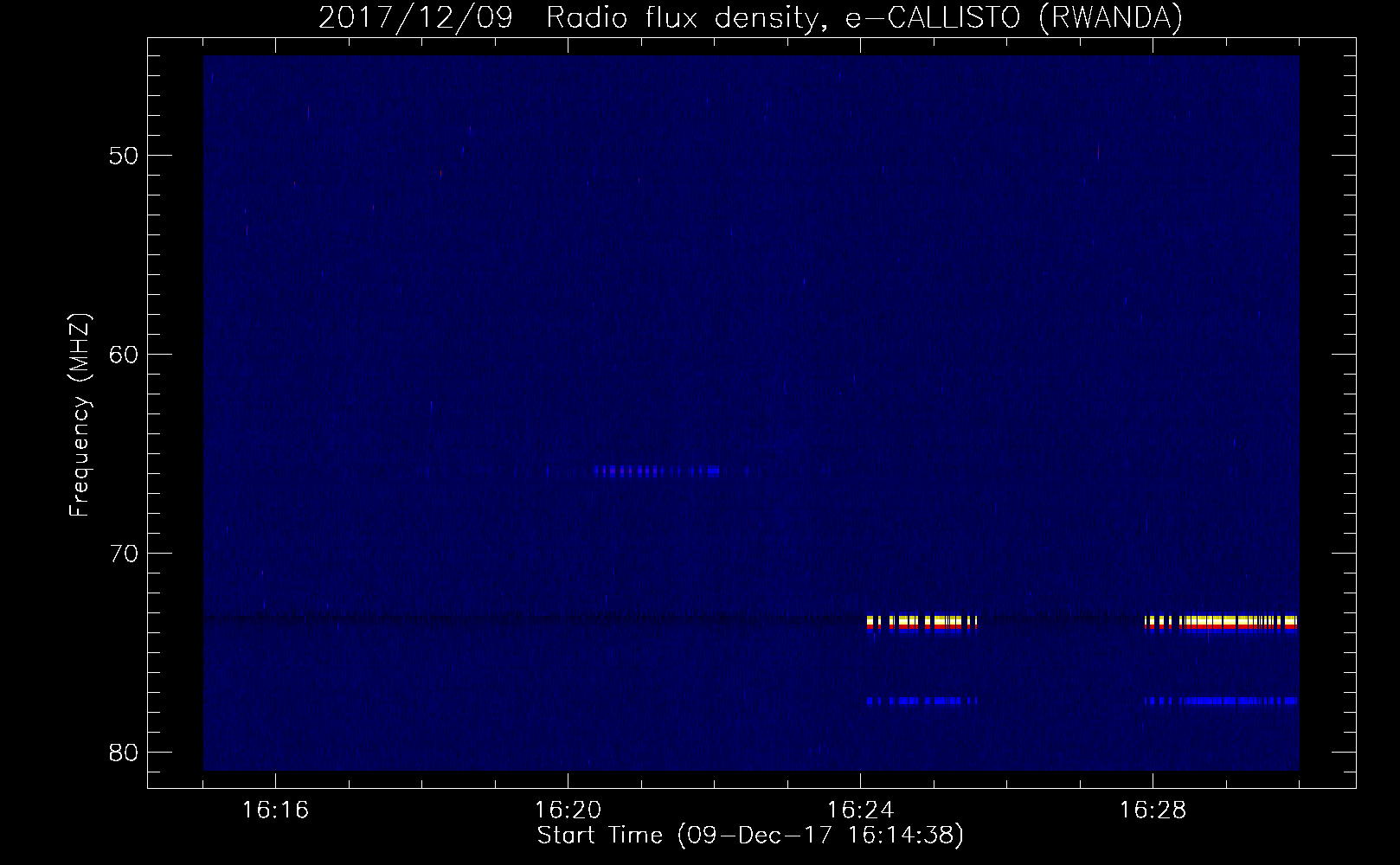This screenshot has width=1400, height=865.
Task: Click the bright 73 MHz burst near 16:24
Action: click(x=922, y=624)
